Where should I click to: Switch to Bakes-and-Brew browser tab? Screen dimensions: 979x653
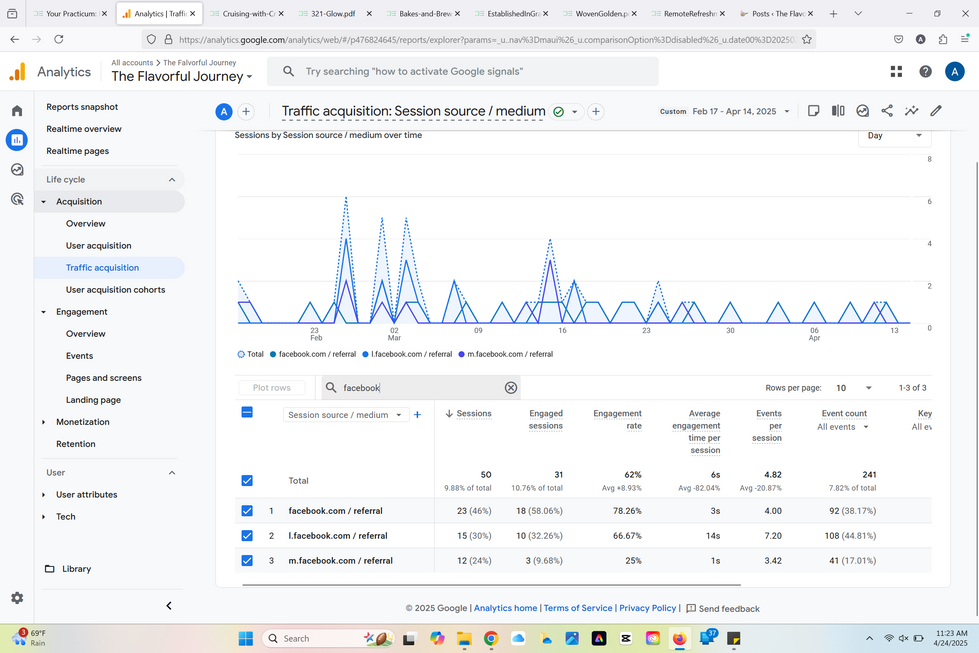coord(423,13)
